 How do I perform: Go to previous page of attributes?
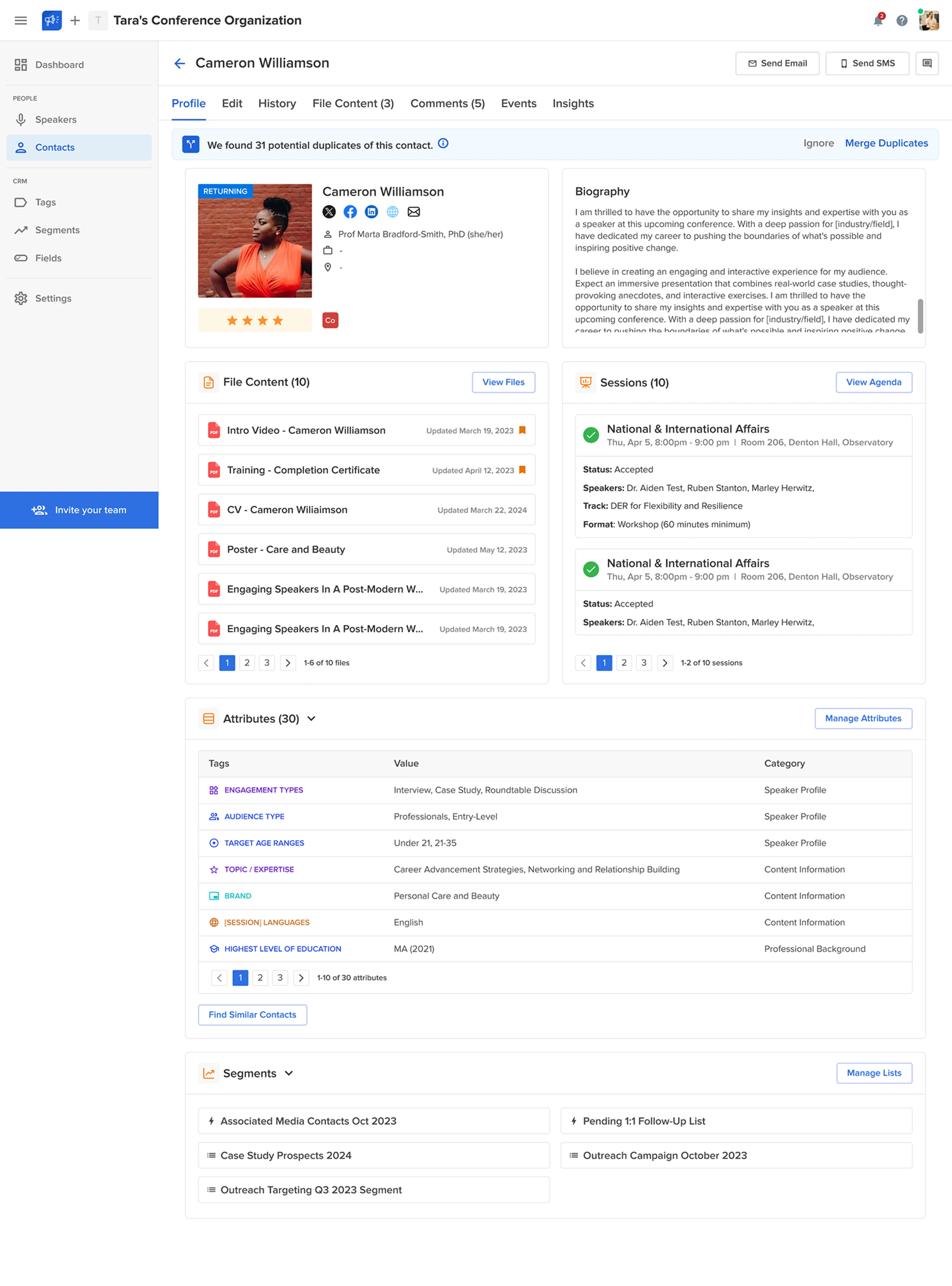click(x=220, y=978)
